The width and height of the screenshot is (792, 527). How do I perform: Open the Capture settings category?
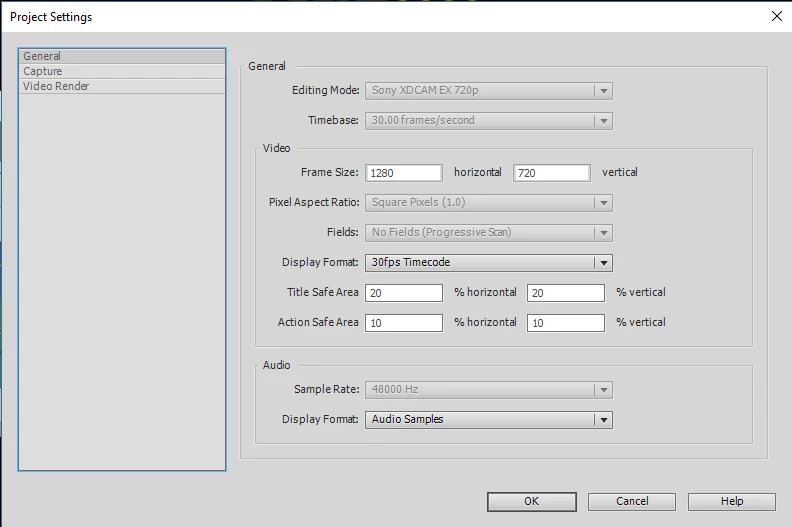point(122,71)
